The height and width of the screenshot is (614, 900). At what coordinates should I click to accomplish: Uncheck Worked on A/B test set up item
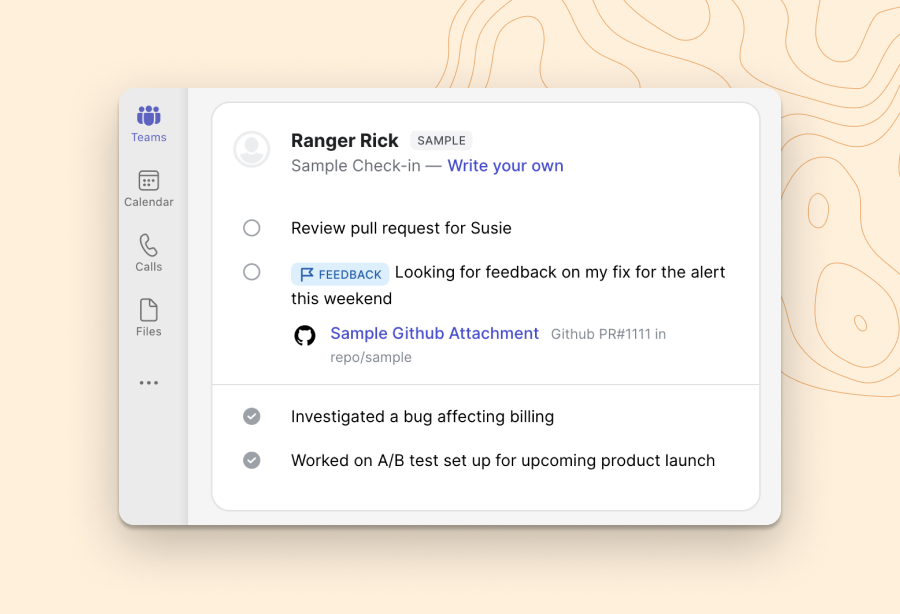point(251,460)
